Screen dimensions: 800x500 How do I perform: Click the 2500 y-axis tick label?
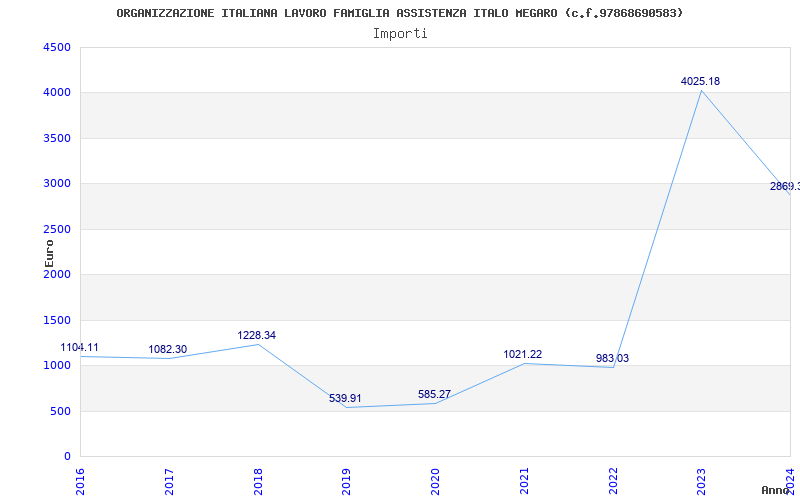click(57, 230)
